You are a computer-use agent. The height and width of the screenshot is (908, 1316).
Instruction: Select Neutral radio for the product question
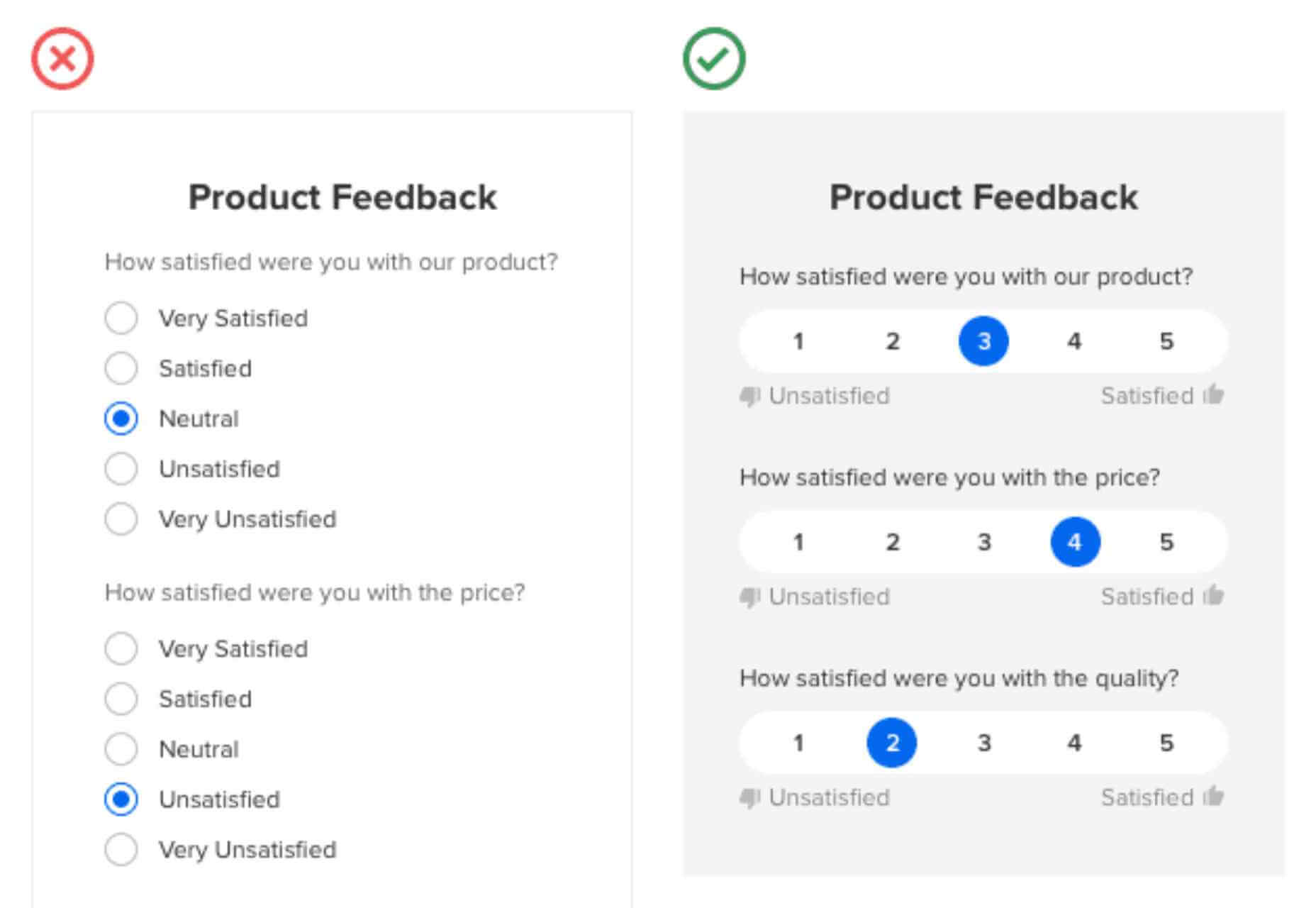(121, 419)
